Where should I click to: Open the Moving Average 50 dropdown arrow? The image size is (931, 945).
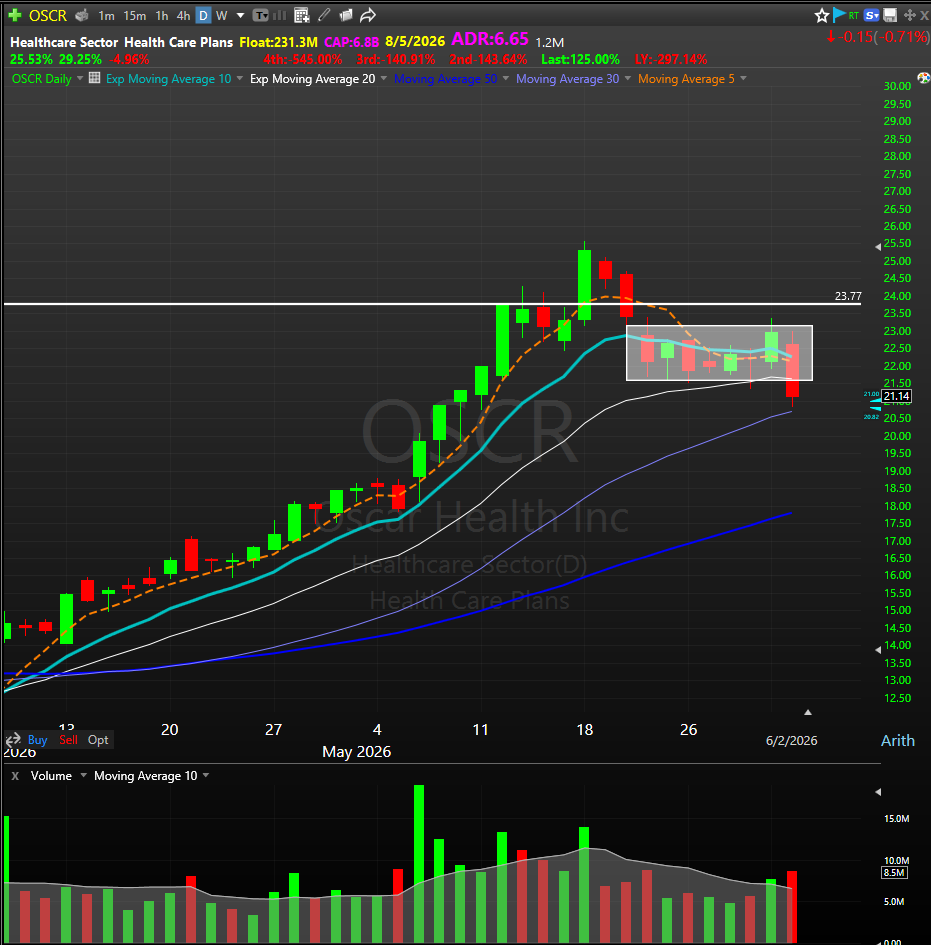click(506, 78)
